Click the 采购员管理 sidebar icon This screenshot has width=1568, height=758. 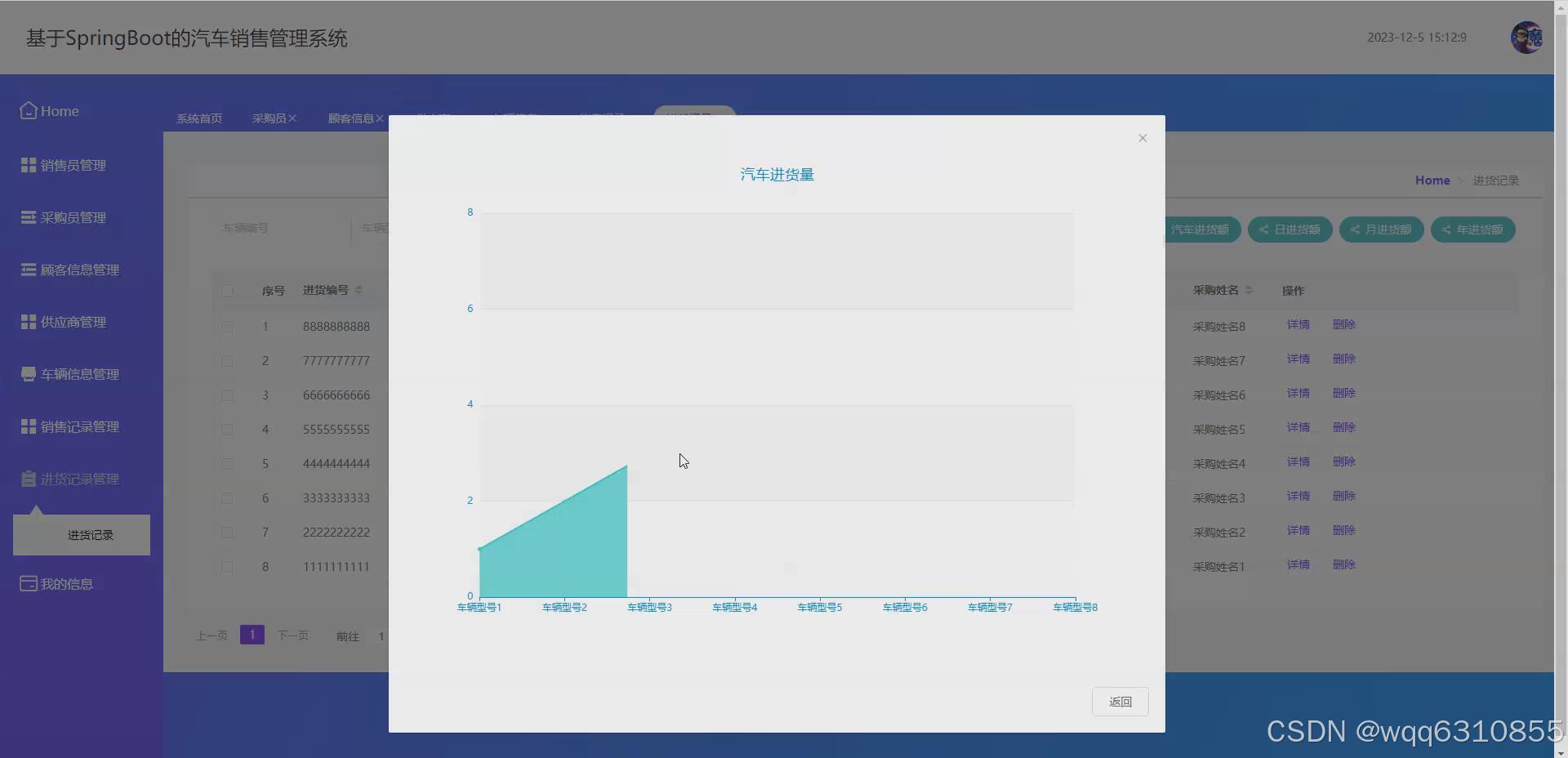pos(29,217)
